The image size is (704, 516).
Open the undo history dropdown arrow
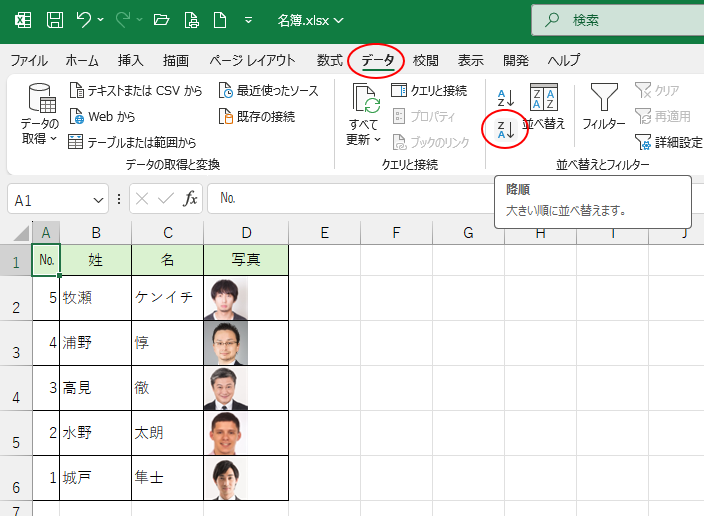click(101, 20)
